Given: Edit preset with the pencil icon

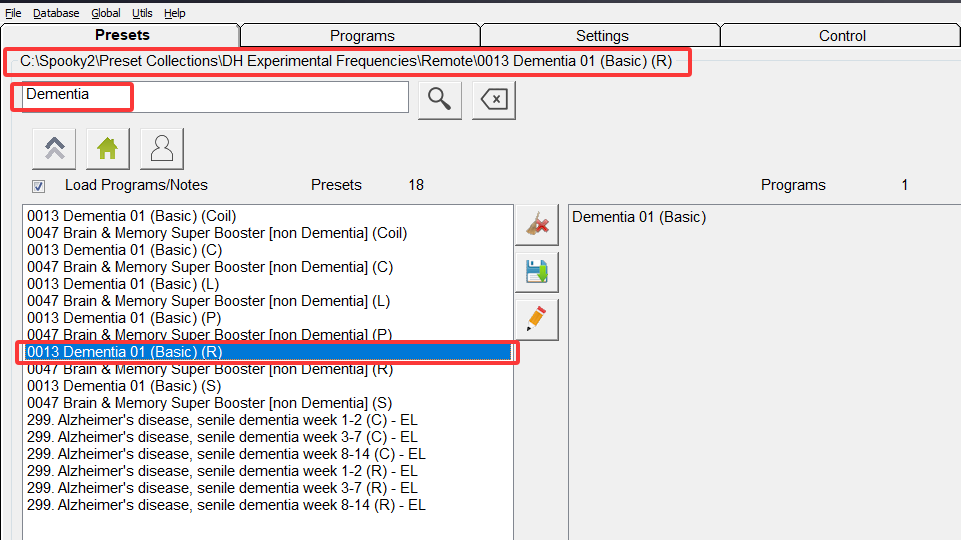Looking at the screenshot, I should coord(536,319).
